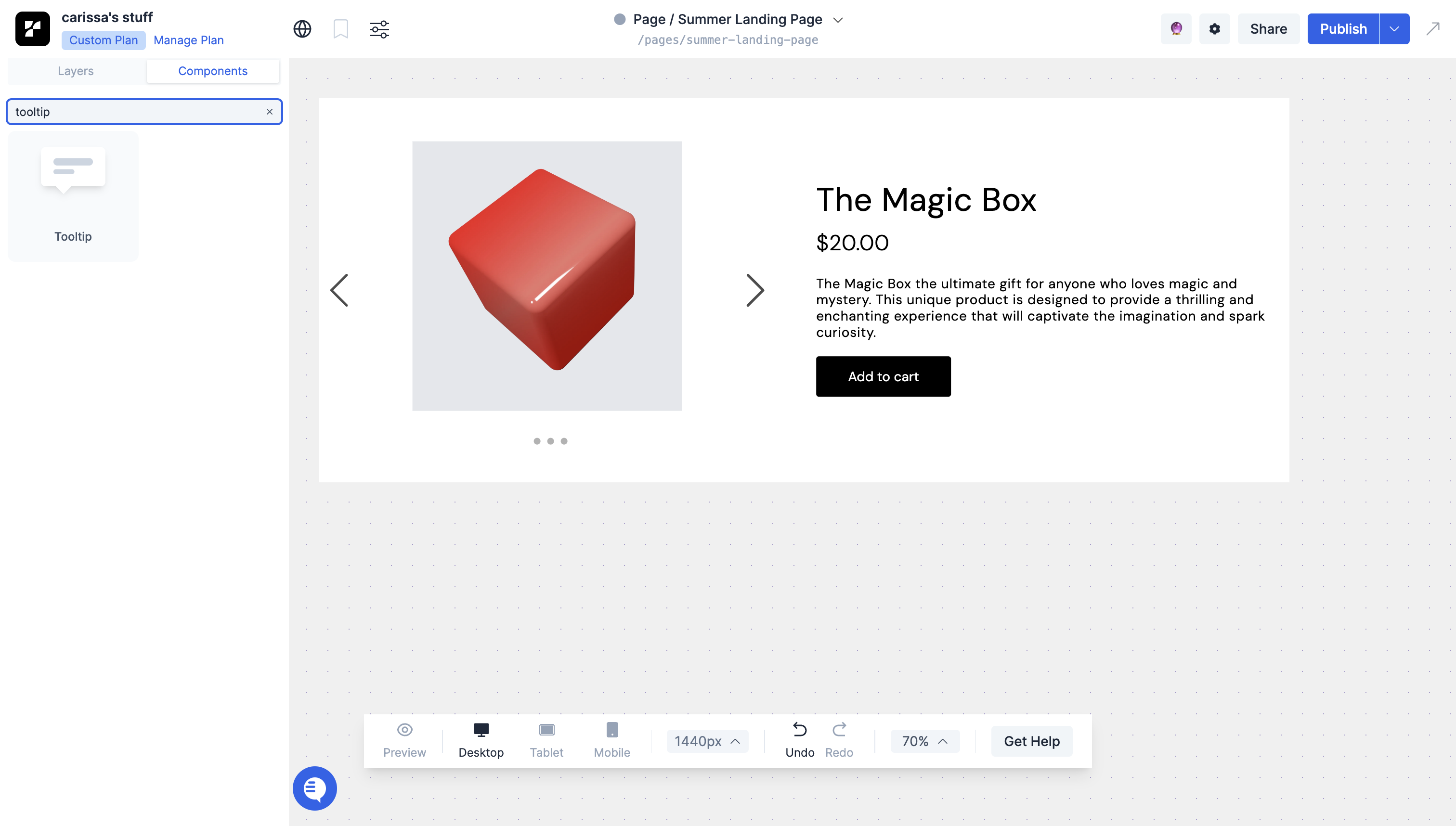
Task: Click the Builder logo icon
Action: click(x=32, y=29)
